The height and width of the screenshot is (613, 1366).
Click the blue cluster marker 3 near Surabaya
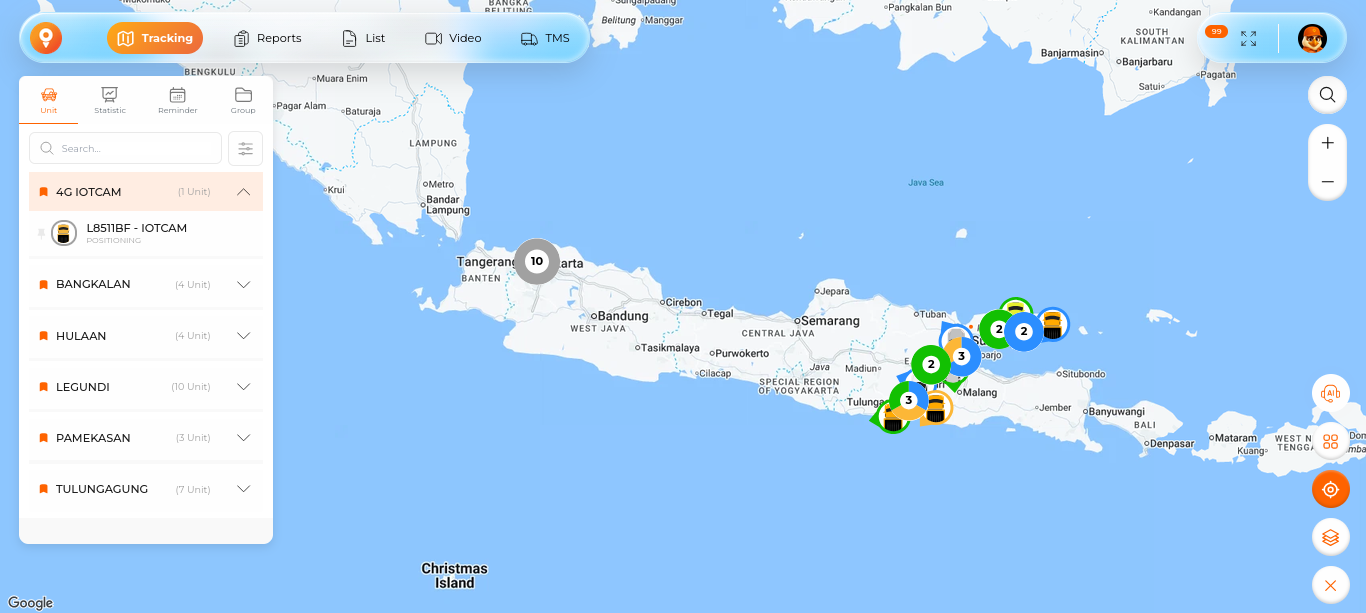961,355
